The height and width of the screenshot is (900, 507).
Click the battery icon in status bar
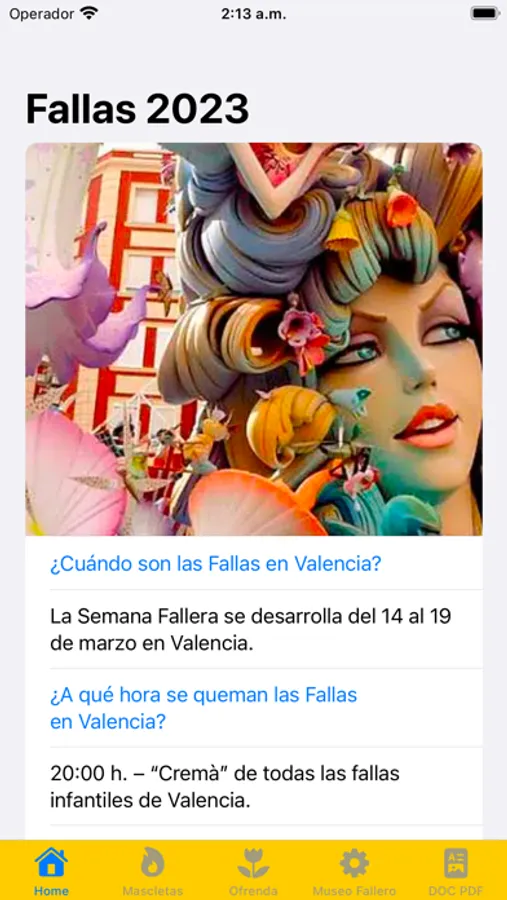(x=484, y=13)
